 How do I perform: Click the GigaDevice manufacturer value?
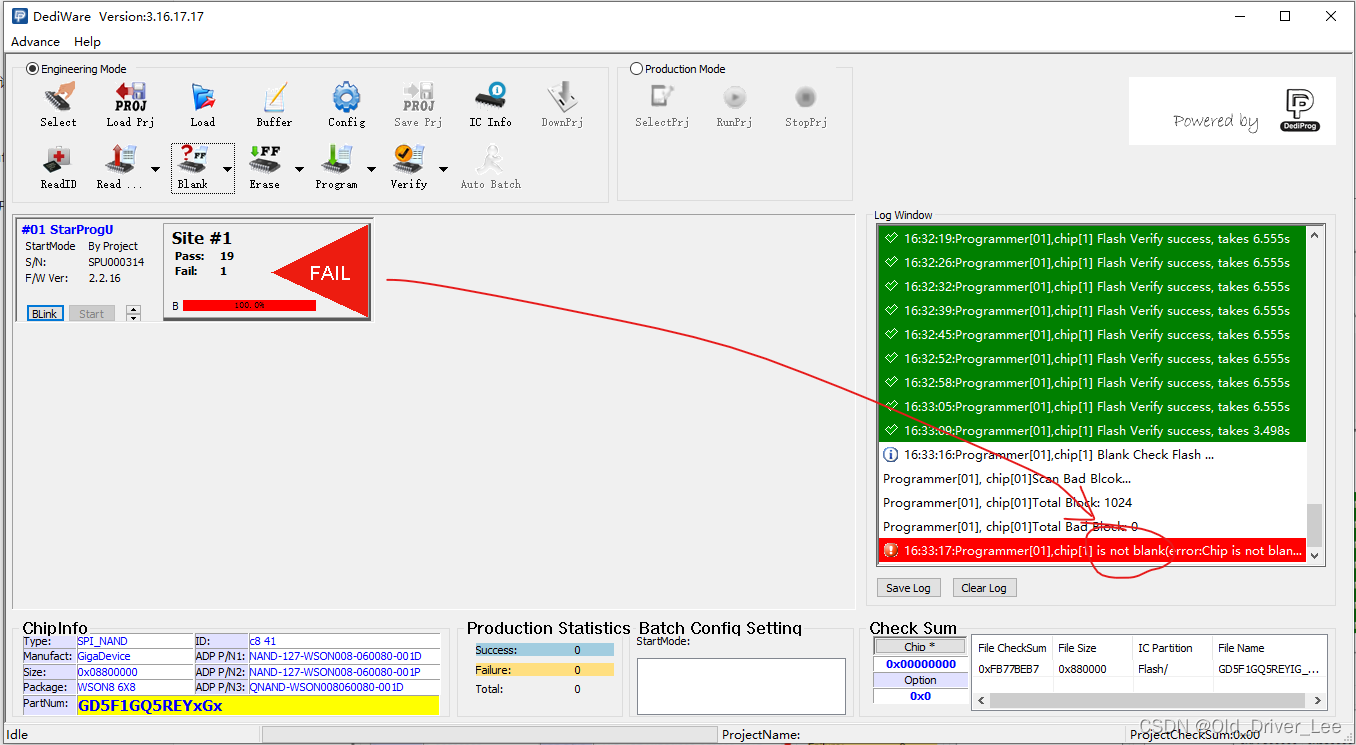tap(104, 656)
